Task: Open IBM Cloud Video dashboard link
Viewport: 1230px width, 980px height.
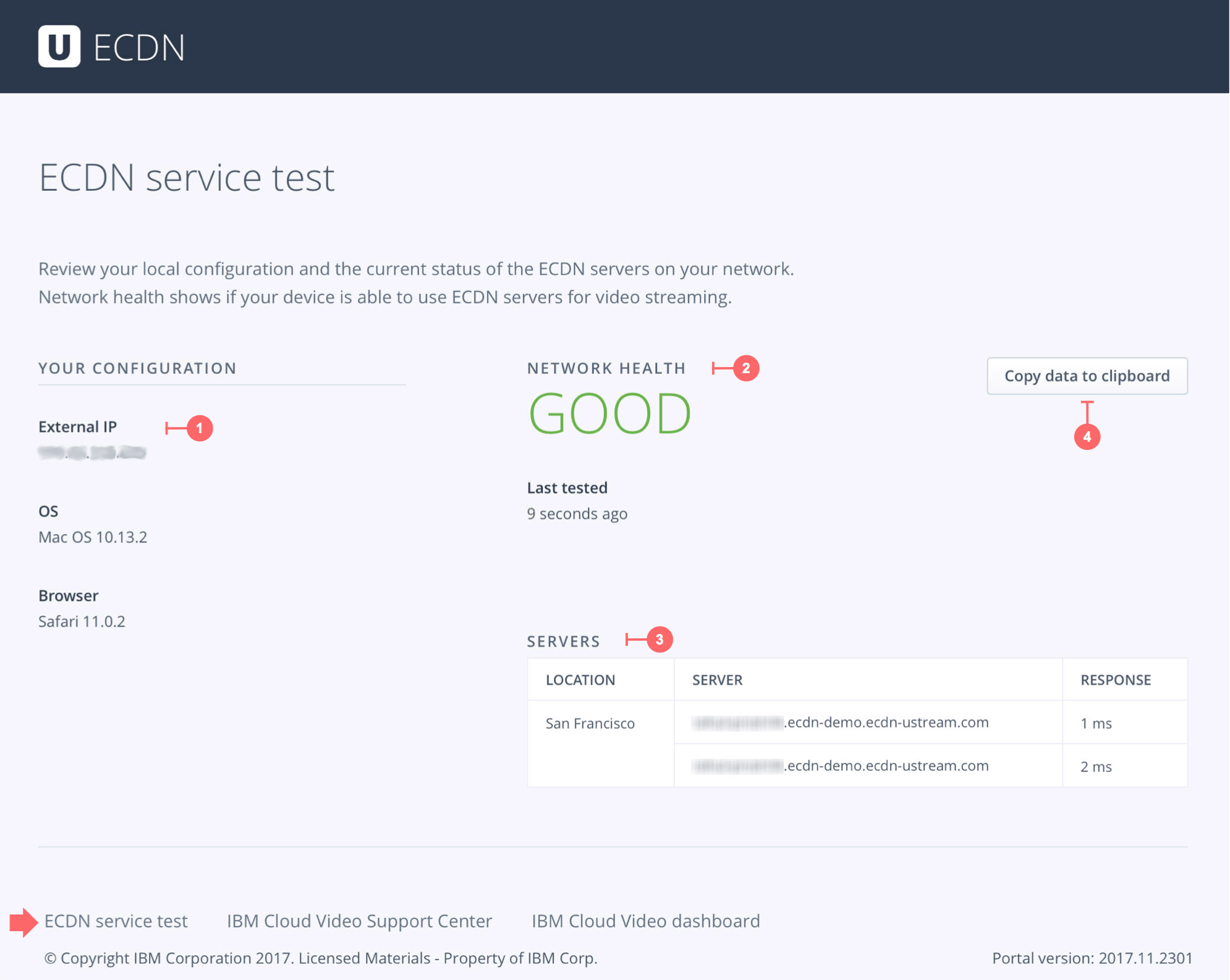Action: (645, 921)
